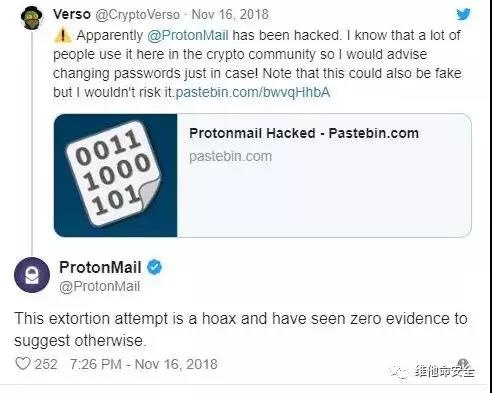Like the tweet with heart icon
The height and width of the screenshot is (393, 492).
click(23, 363)
